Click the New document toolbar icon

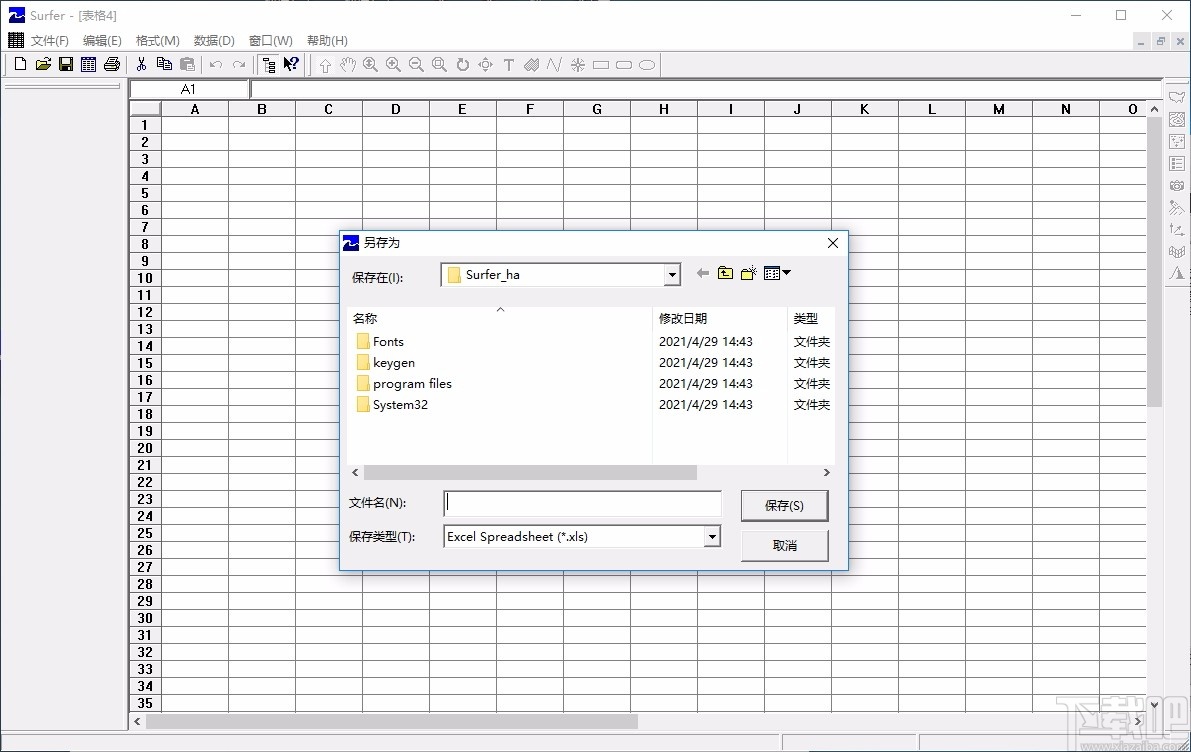coord(21,65)
